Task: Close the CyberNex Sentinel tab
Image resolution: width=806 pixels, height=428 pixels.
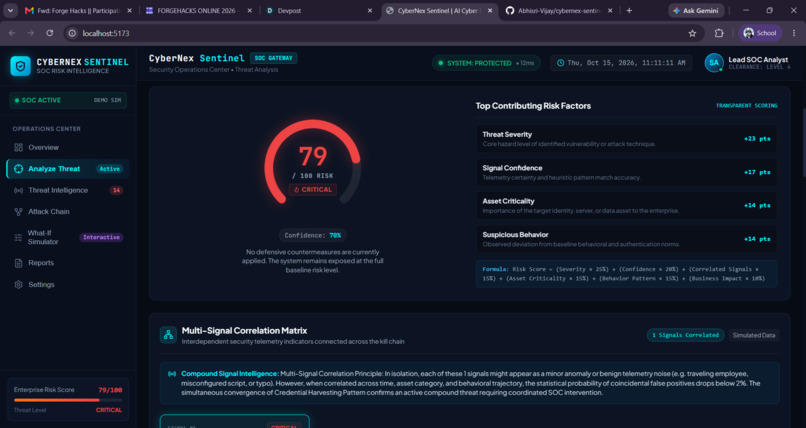Action: (490, 10)
